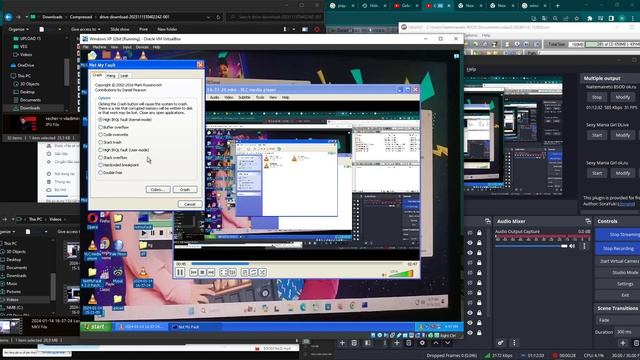Select High IRQL fault (User-mode) option
Image resolution: width=640 pixels, height=360 pixels.
point(124,150)
